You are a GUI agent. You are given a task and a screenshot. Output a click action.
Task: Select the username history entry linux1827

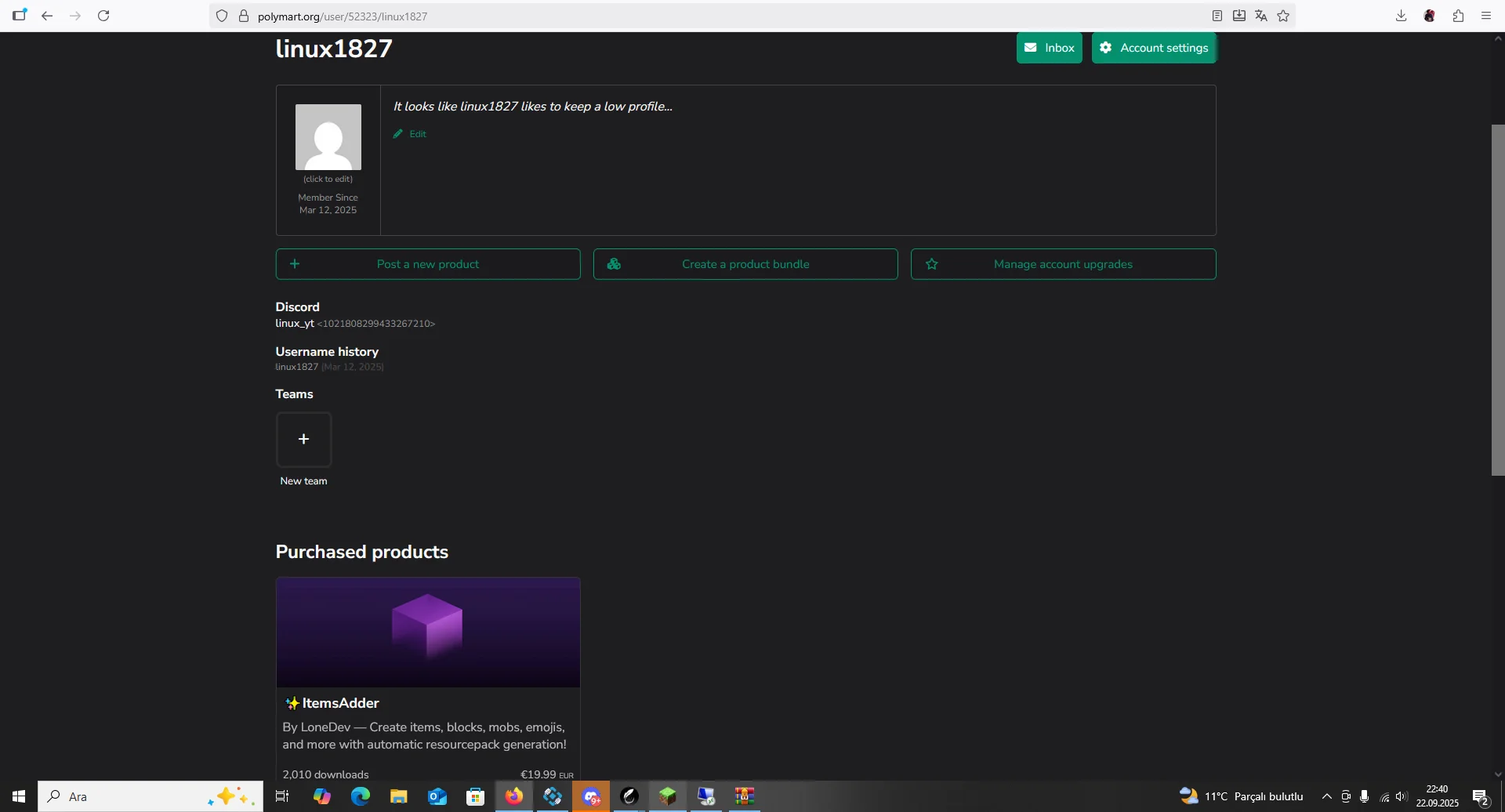coord(297,367)
